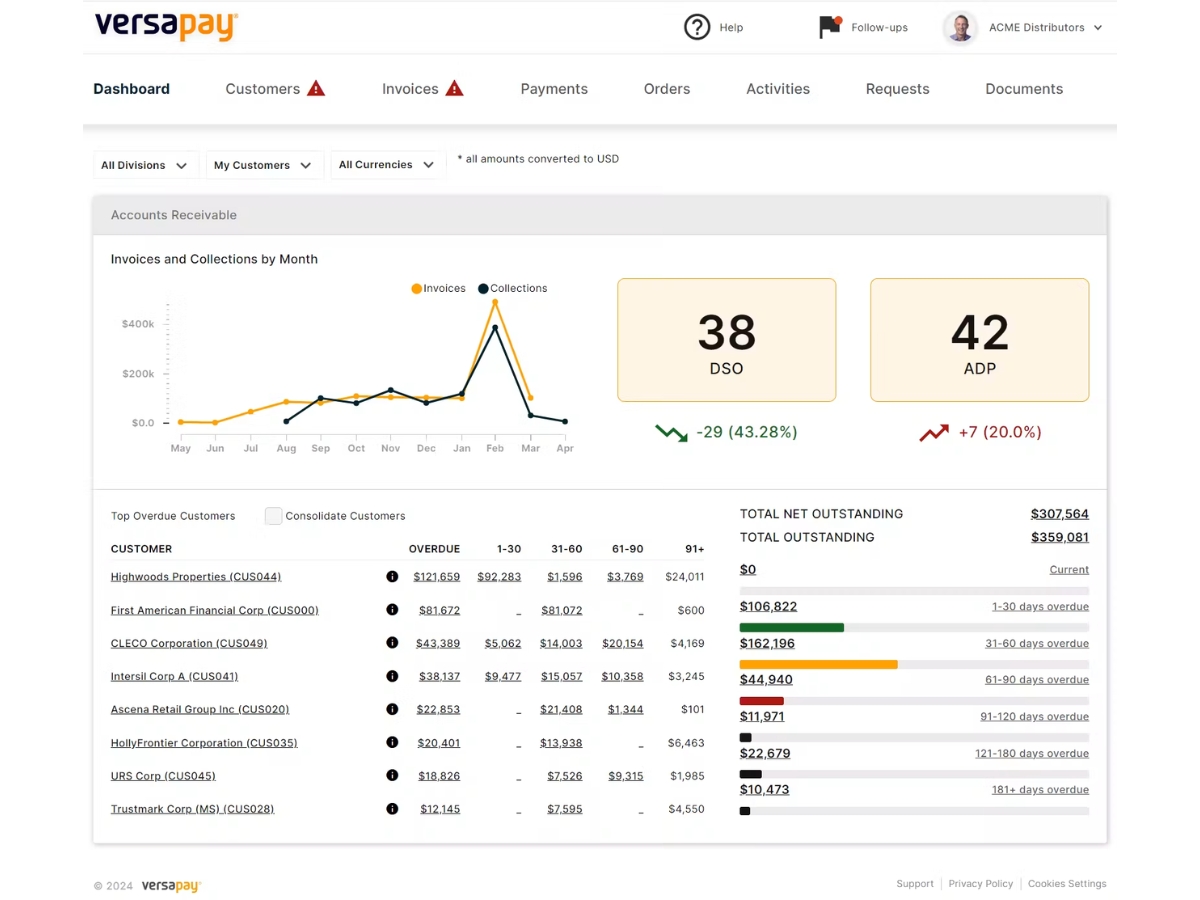The image size is (1200, 900).
Task: Click the 181+ days overdue link
Action: (x=1040, y=789)
